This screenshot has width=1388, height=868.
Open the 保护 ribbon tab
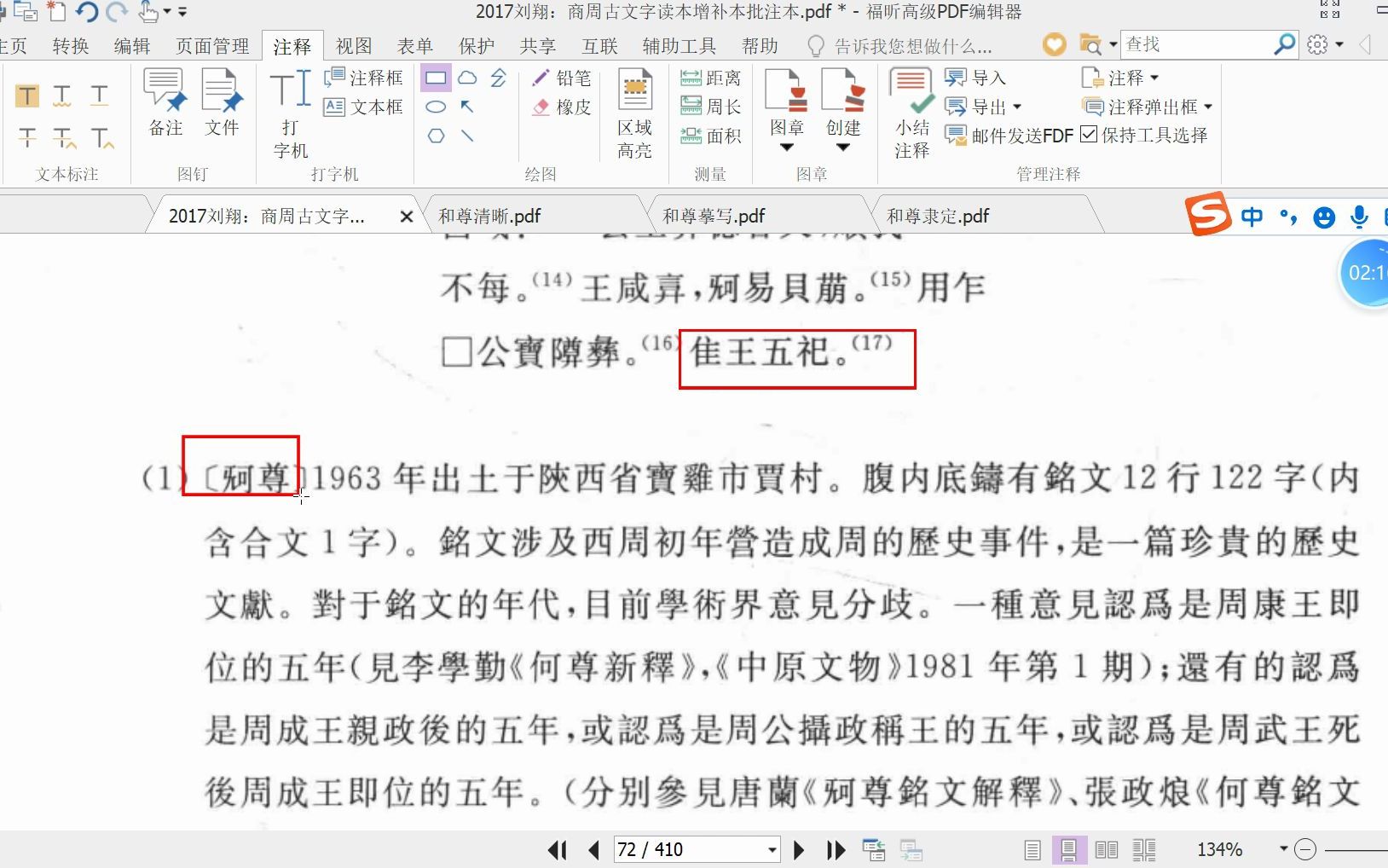click(x=477, y=46)
